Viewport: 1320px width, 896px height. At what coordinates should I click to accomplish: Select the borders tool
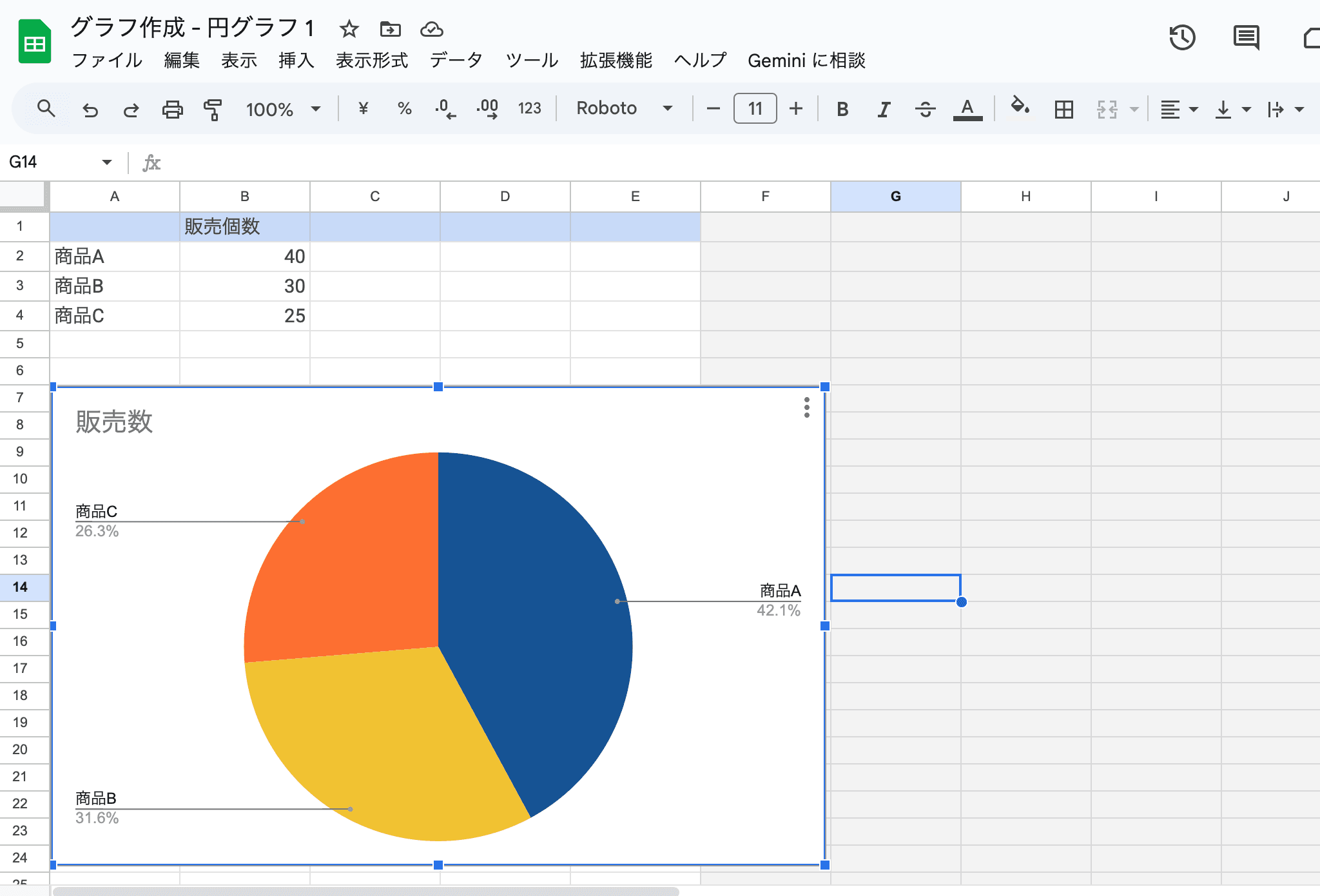pos(1063,109)
